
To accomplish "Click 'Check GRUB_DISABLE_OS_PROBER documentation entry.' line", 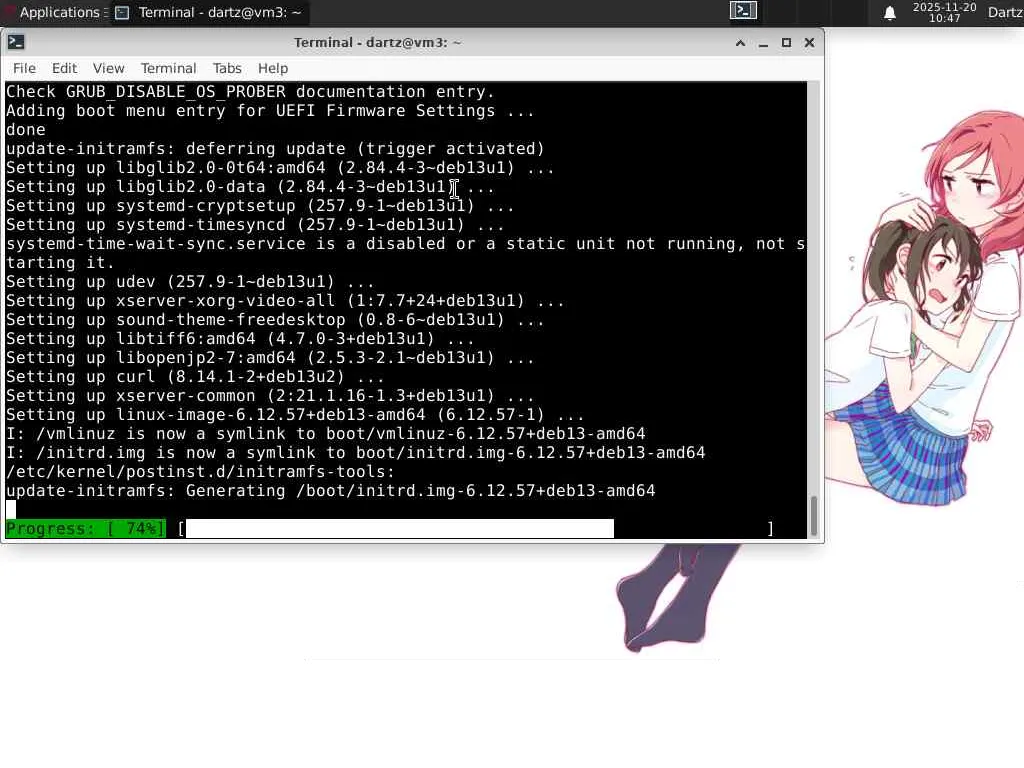I will 250,91.
